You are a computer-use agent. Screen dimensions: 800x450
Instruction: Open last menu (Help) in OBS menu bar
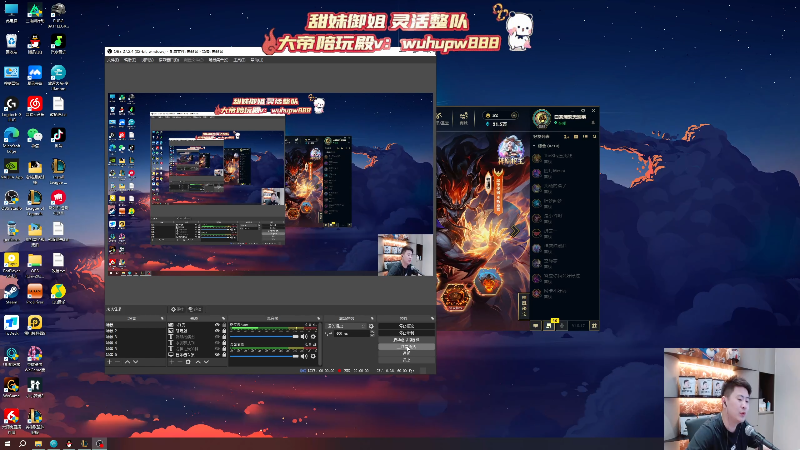[257, 60]
